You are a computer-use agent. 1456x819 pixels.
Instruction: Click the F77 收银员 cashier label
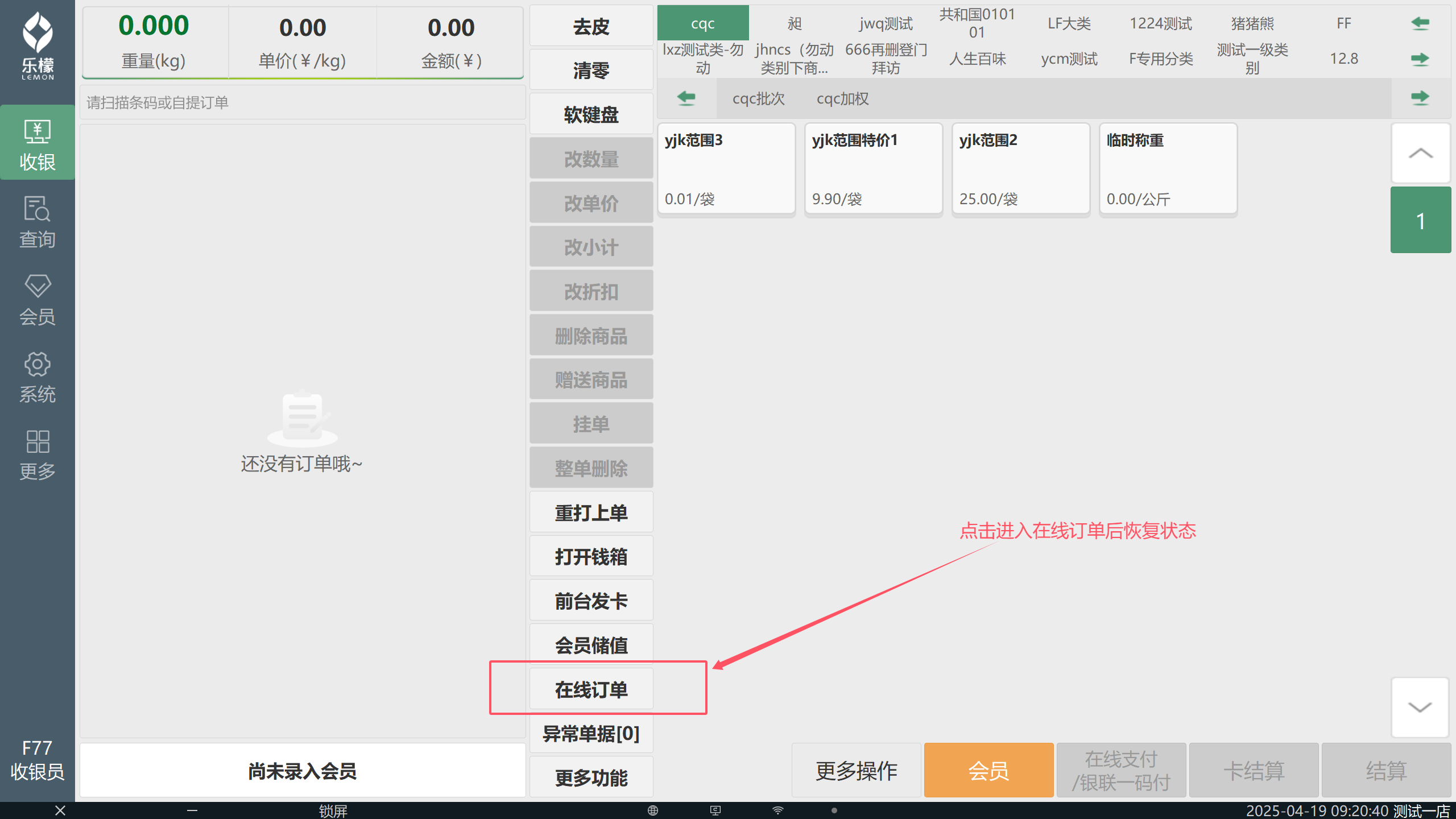(x=38, y=760)
